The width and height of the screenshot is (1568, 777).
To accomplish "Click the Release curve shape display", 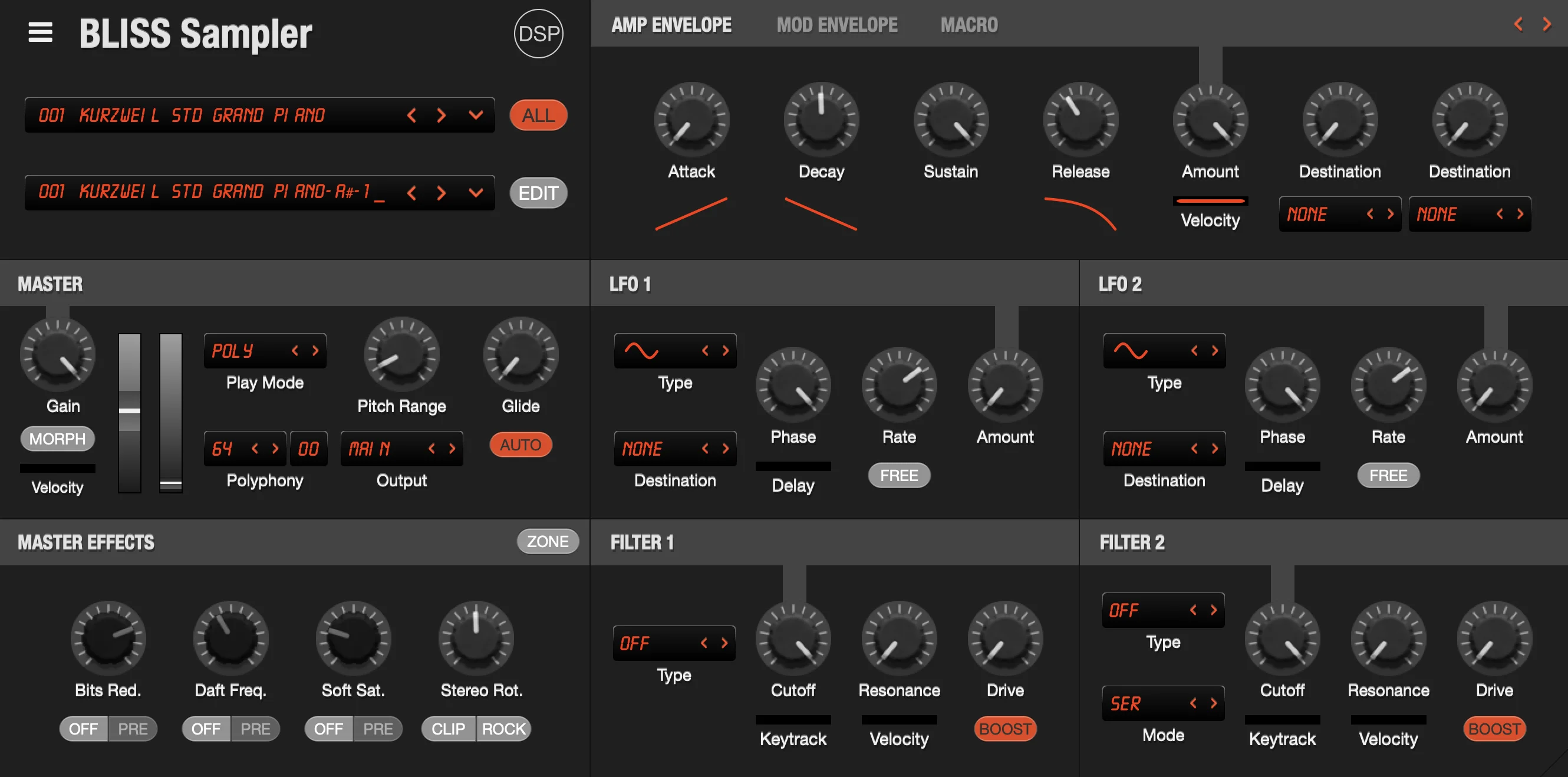I will tap(1081, 214).
